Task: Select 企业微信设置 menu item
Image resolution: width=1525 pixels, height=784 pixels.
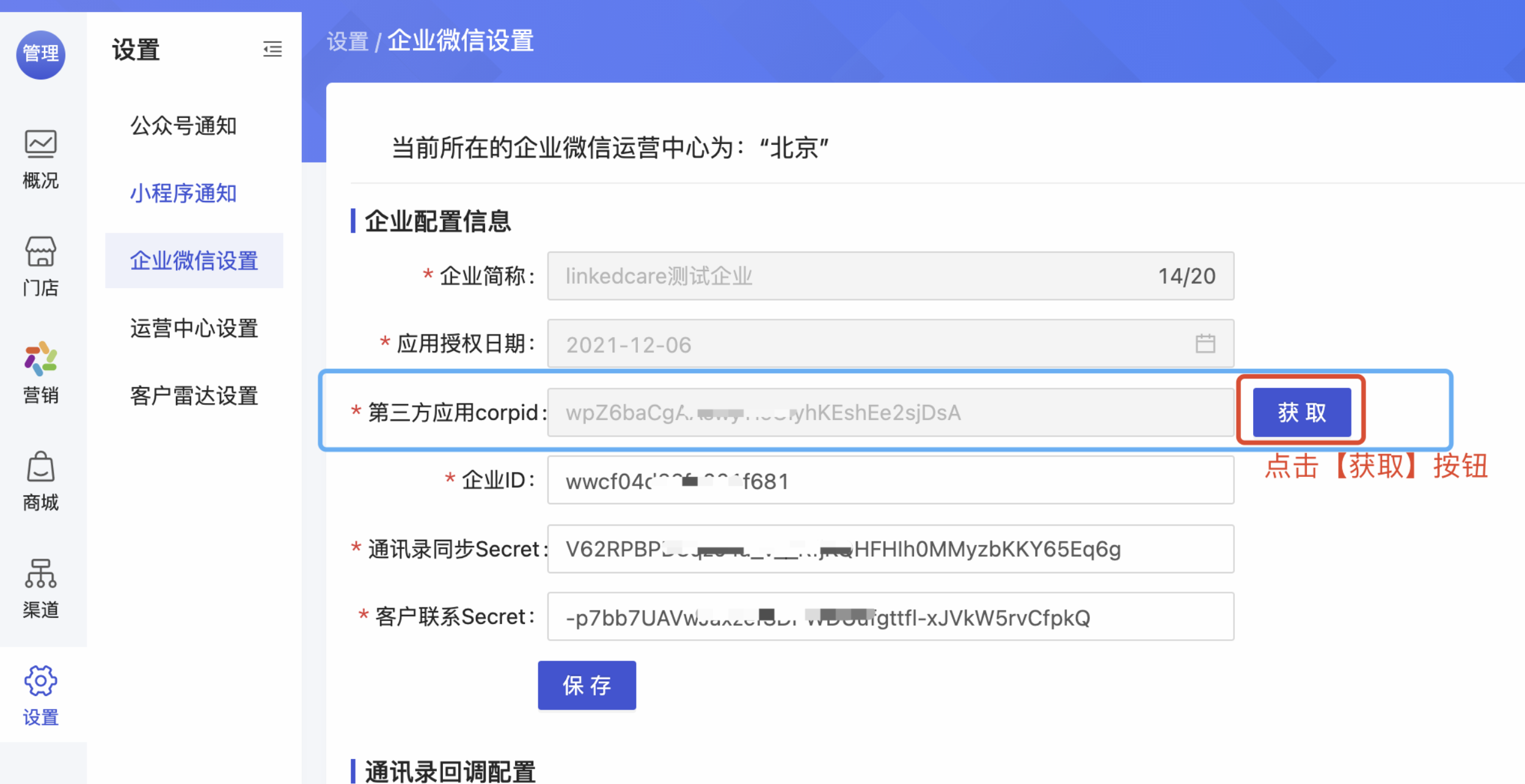Action: (194, 261)
